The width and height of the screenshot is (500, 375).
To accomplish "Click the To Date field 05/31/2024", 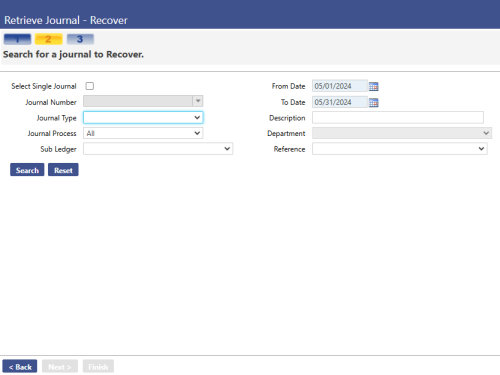I will [x=340, y=102].
